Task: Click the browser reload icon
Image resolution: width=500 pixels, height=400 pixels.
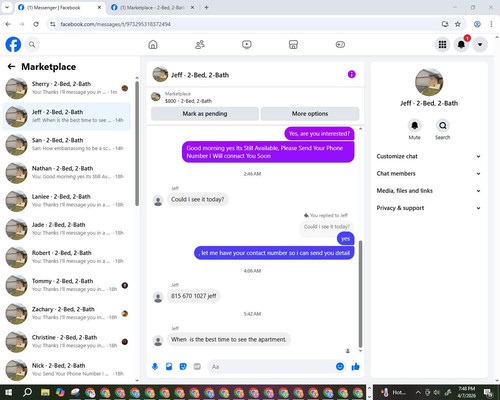Action: pyautogui.click(x=36, y=24)
